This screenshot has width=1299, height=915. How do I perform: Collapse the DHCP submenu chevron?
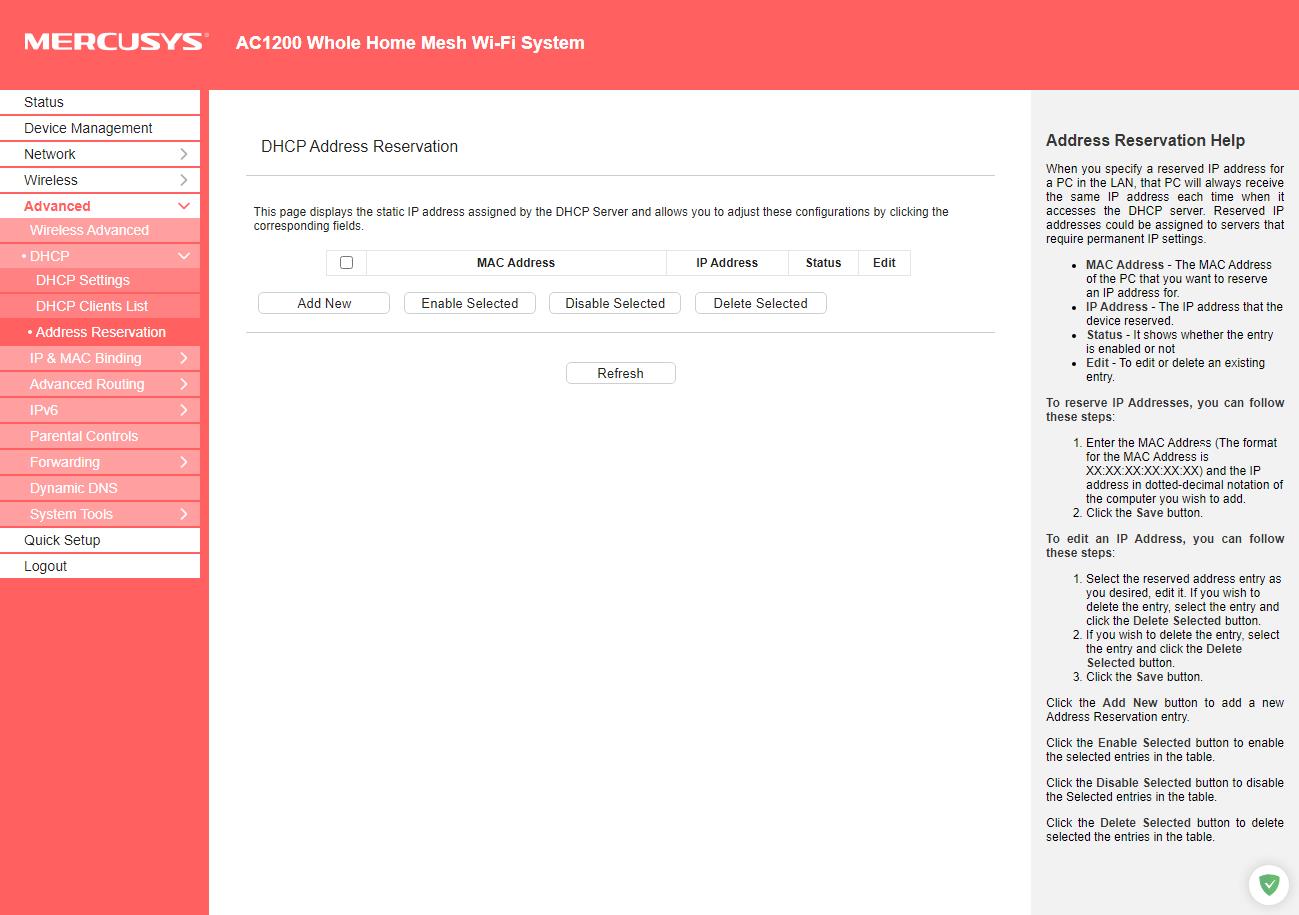pos(184,256)
